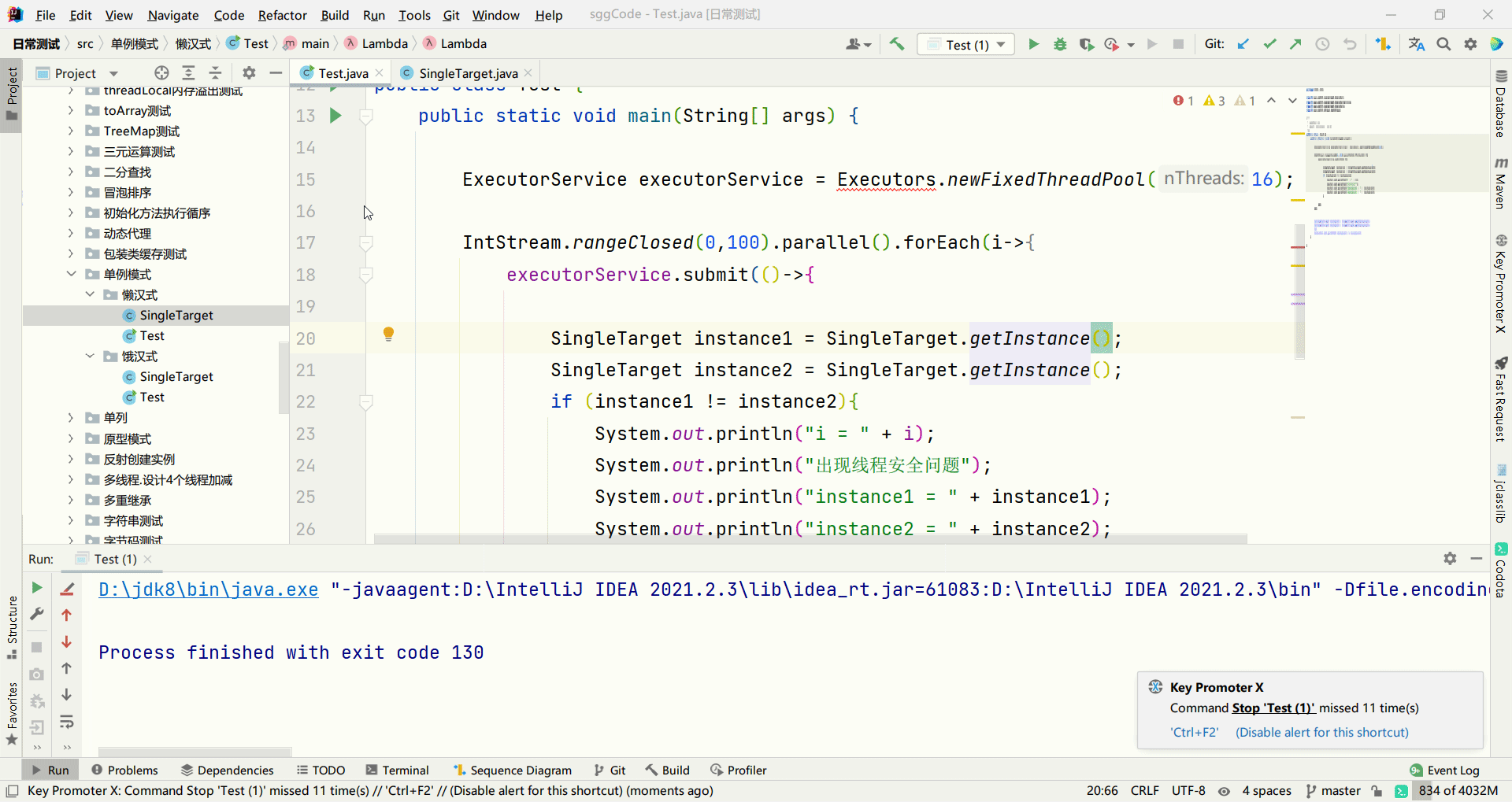Image resolution: width=1512 pixels, height=802 pixels.
Task: Rerun Test (1) in Run panel
Action: tap(36, 588)
